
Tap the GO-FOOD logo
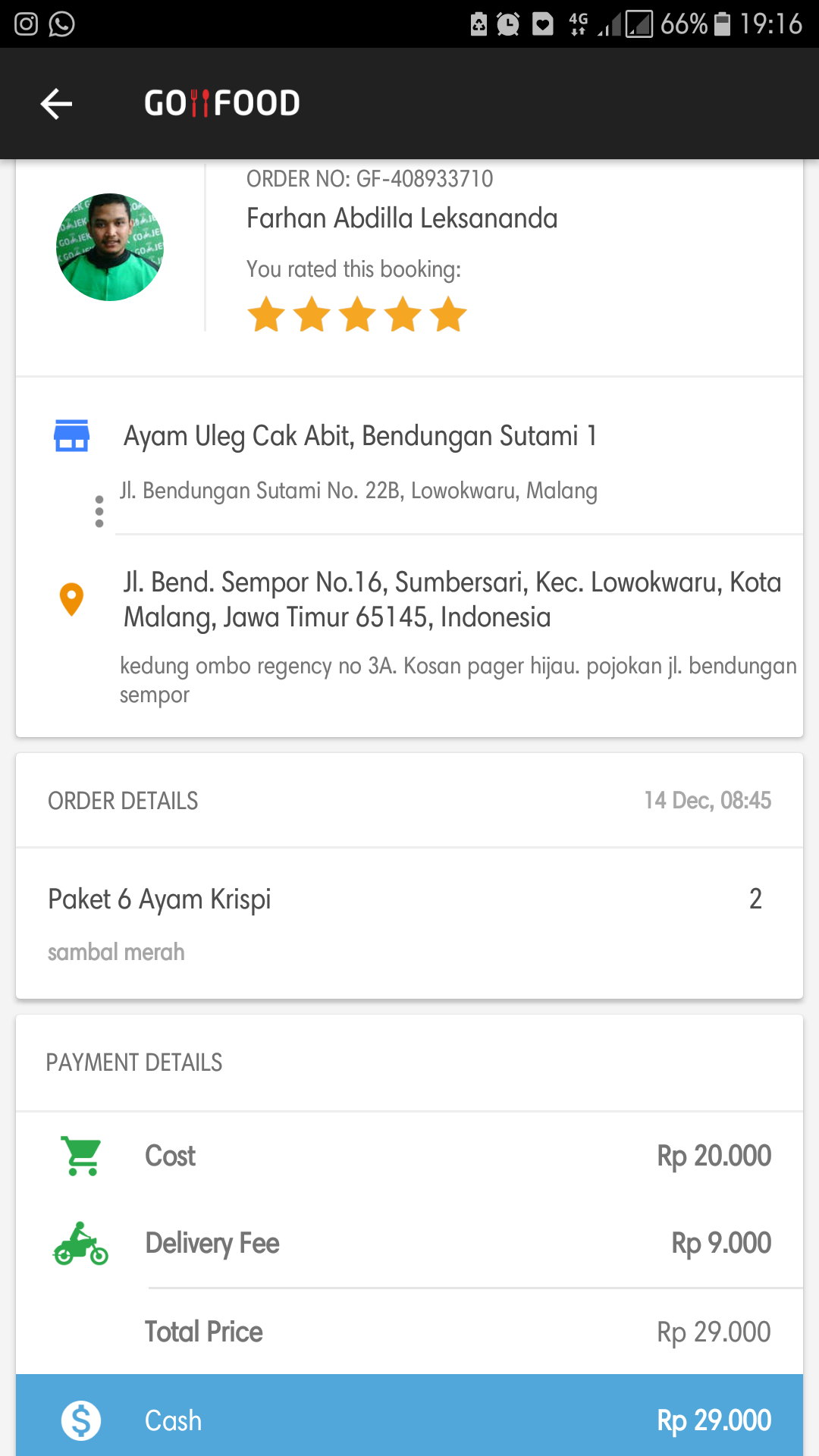tap(222, 103)
